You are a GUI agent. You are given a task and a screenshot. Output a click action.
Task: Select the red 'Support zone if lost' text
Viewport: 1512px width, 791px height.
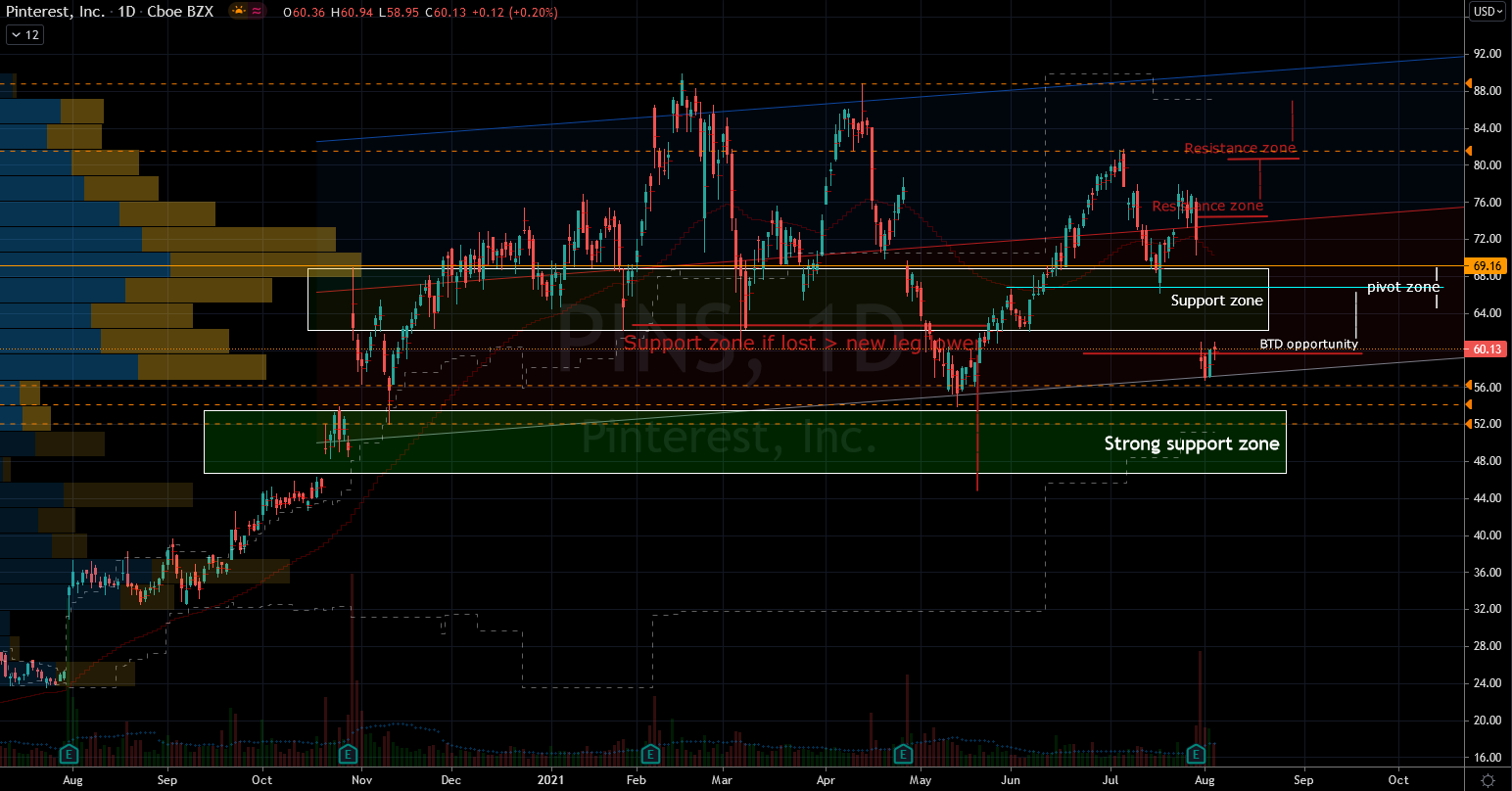point(801,343)
